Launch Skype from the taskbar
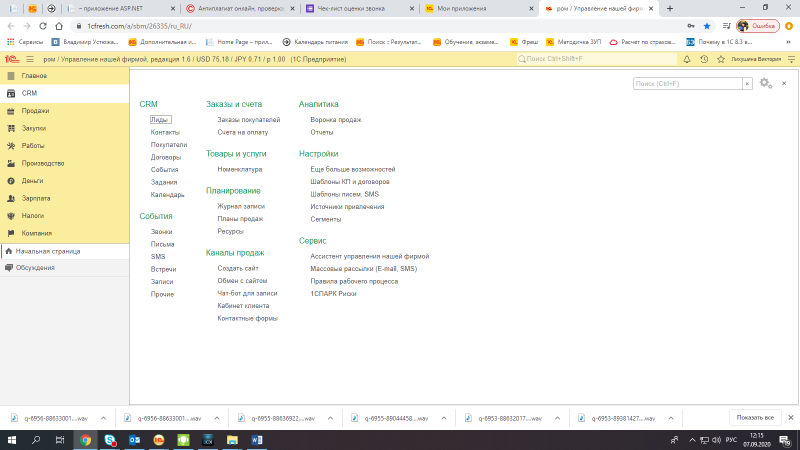 (110, 440)
